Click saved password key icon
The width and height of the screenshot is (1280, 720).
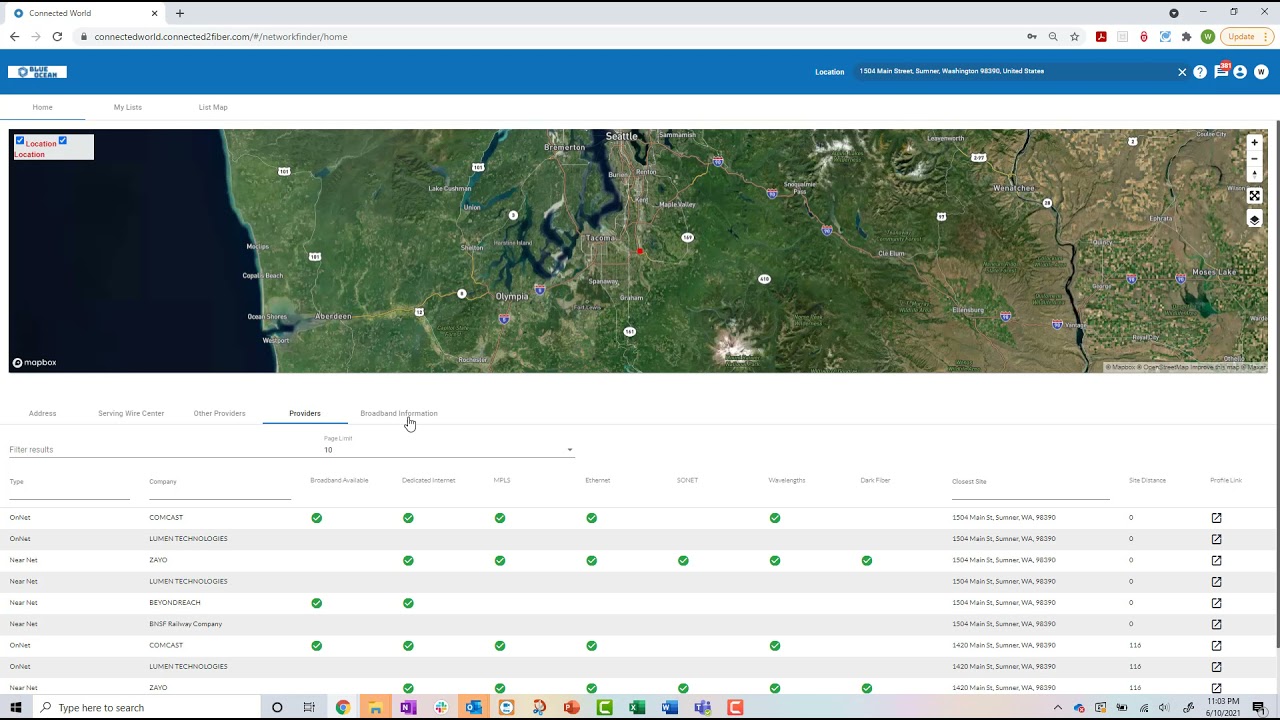pos(1031,37)
